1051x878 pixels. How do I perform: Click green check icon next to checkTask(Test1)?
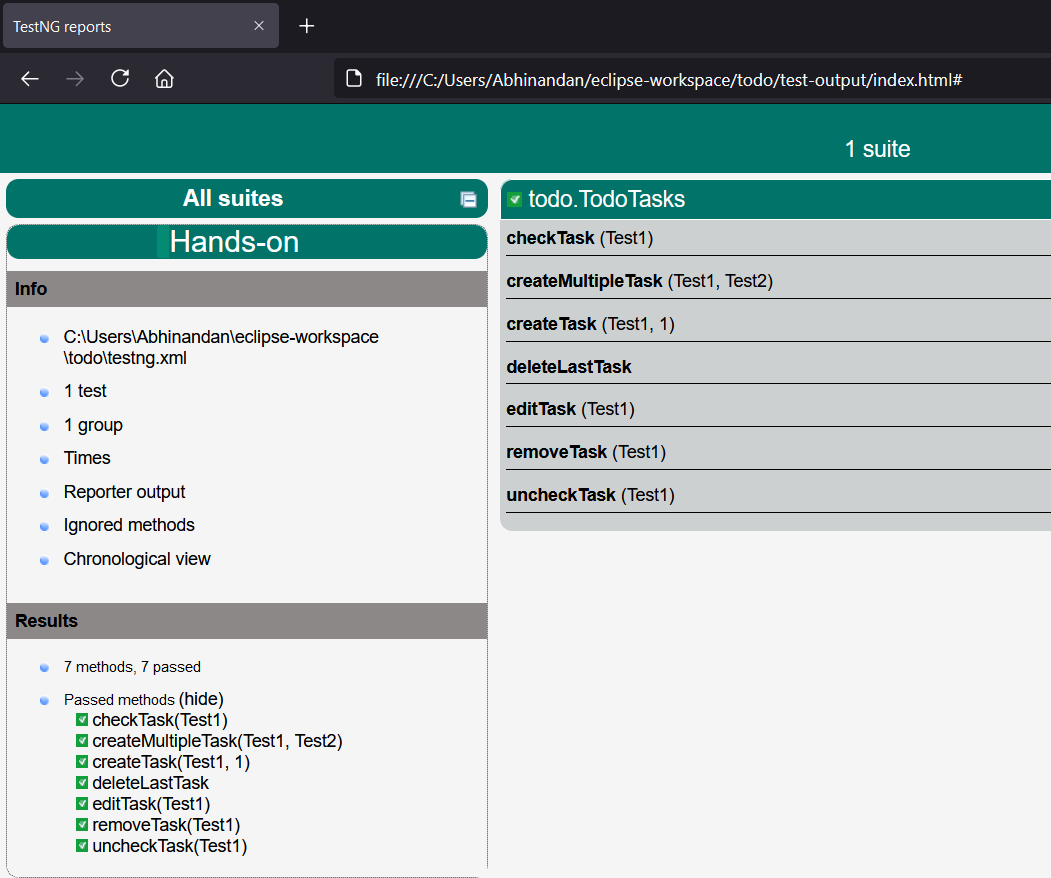[x=82, y=720]
